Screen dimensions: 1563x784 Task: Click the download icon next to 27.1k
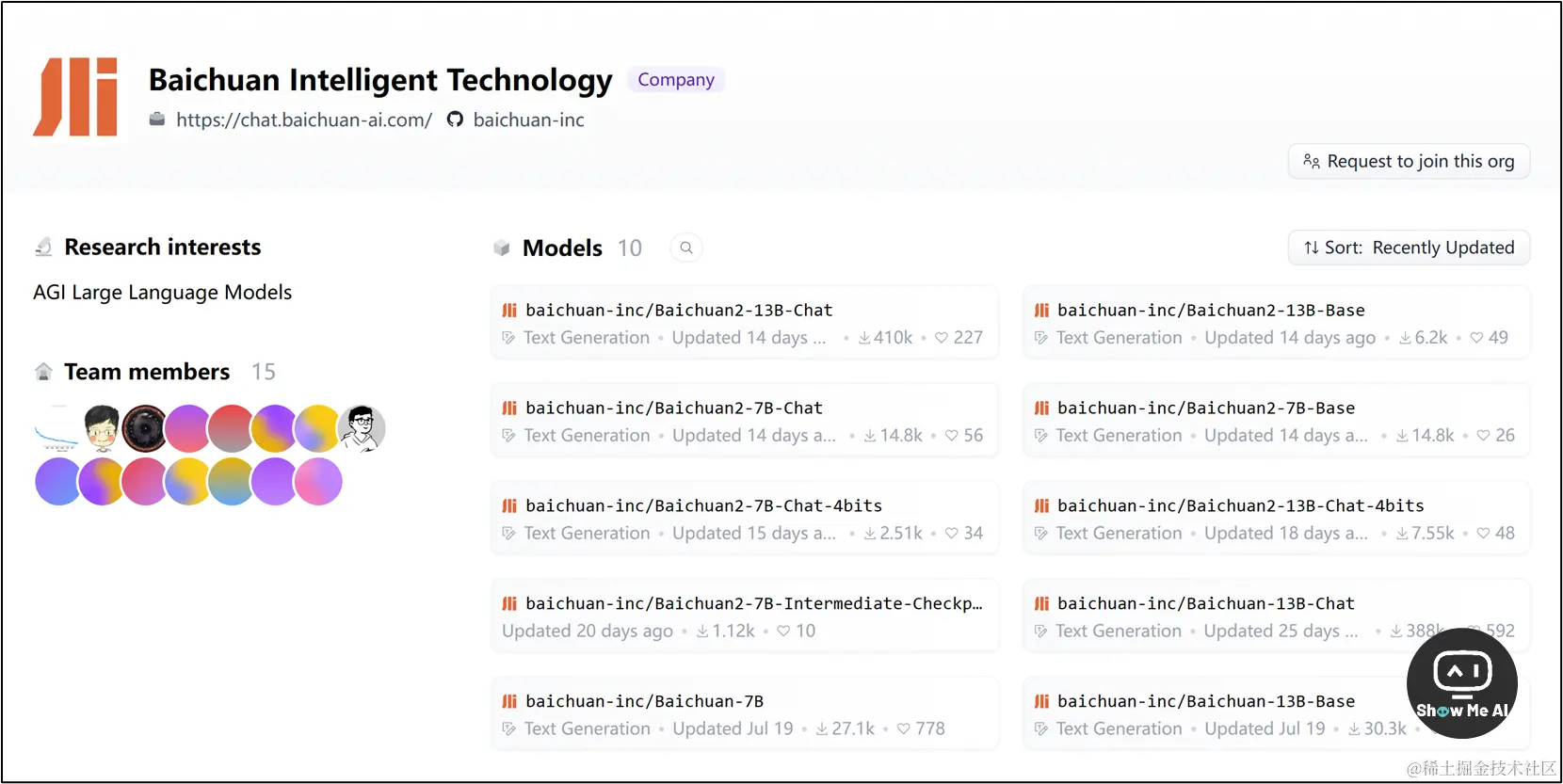(x=822, y=729)
